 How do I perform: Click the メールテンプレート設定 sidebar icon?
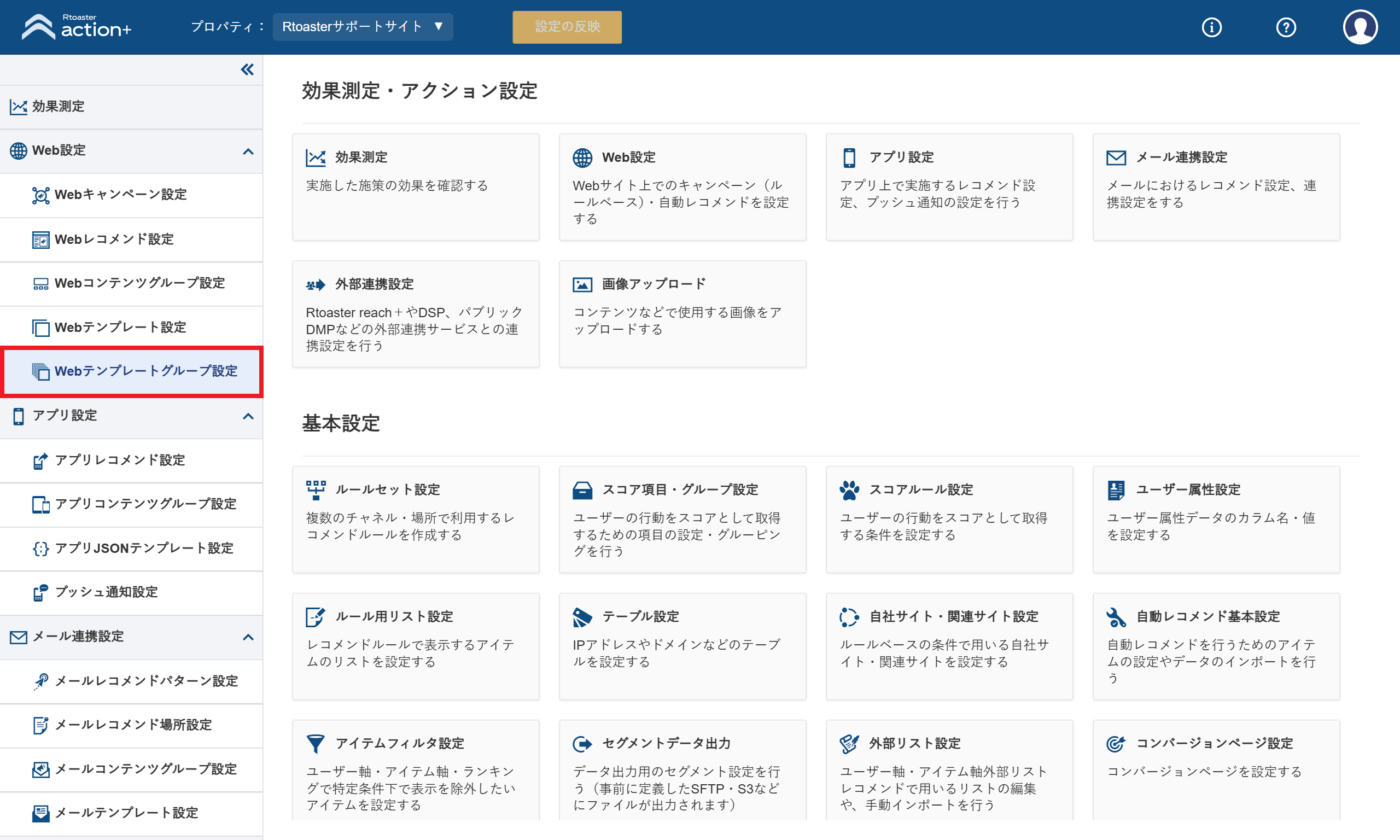coord(41,813)
